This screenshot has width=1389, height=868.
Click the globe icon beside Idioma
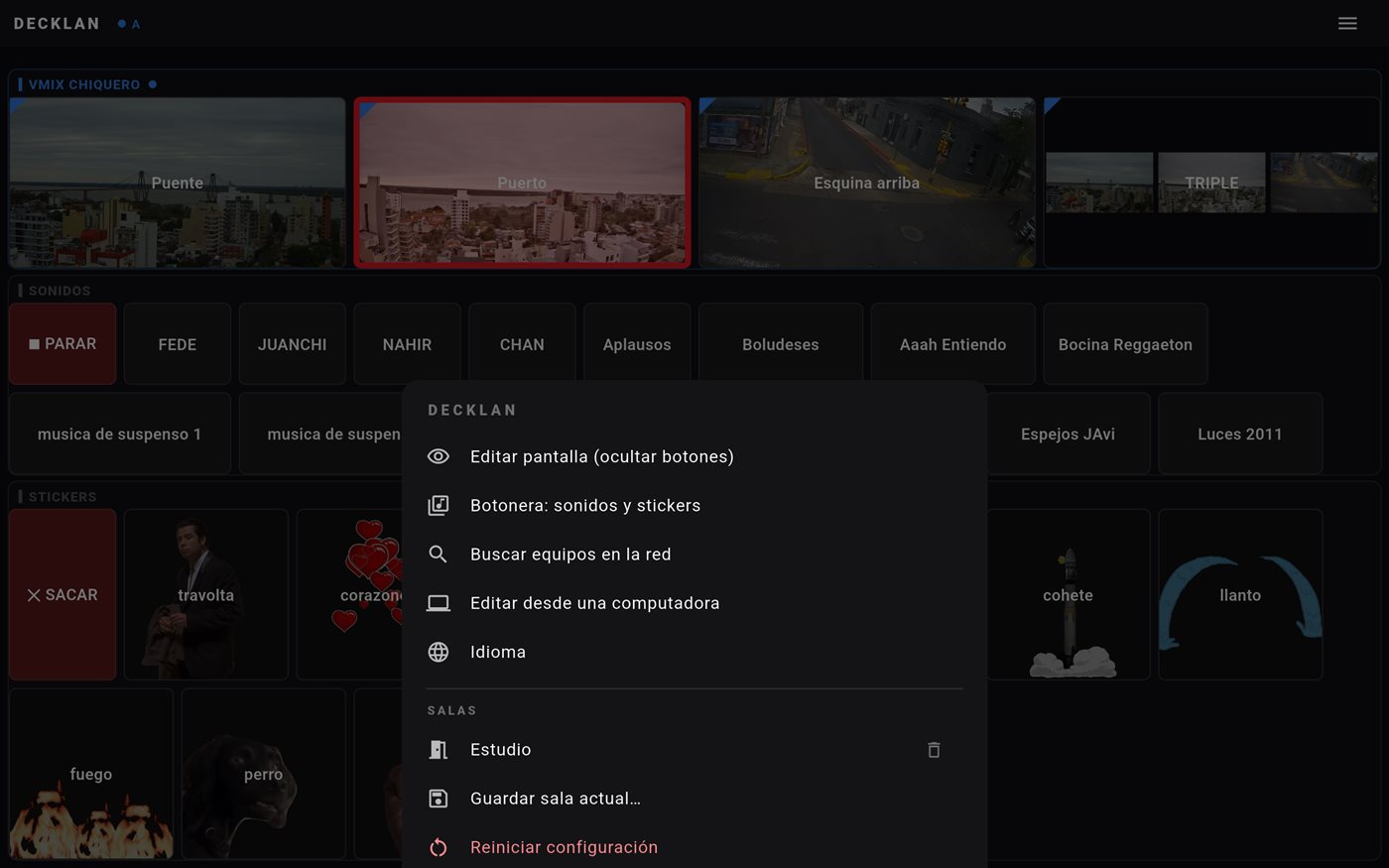[439, 652]
